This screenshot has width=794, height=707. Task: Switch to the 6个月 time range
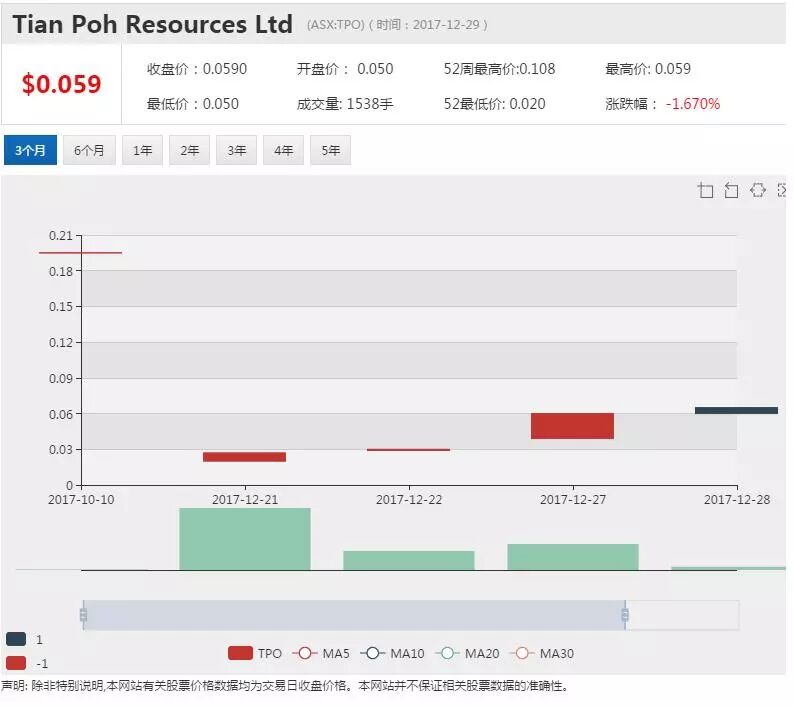click(89, 150)
